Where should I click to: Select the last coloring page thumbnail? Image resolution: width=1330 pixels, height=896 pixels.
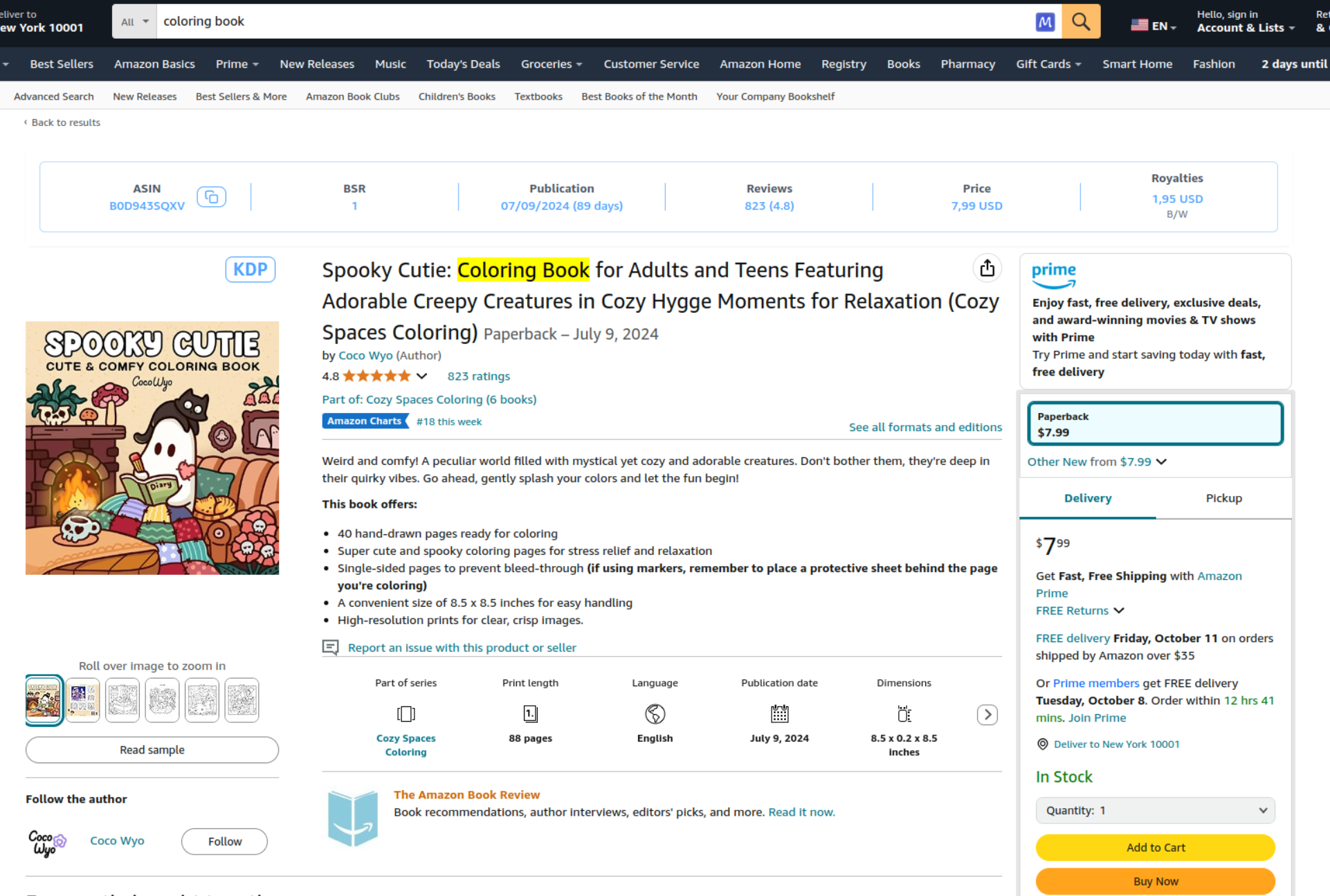click(x=242, y=700)
